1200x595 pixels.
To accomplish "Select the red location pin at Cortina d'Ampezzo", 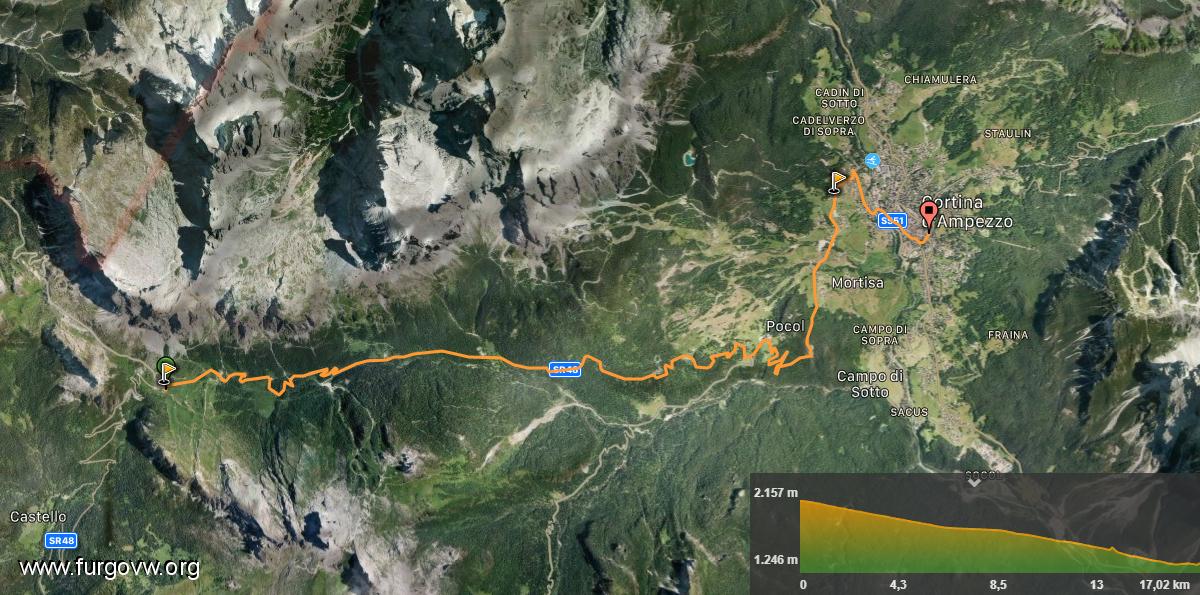I will coord(928,216).
